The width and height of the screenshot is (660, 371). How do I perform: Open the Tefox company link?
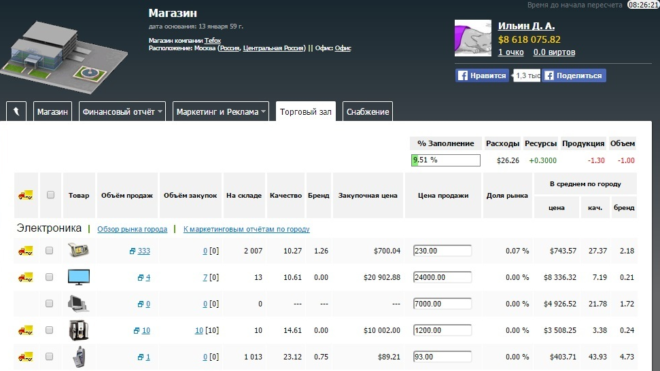[213, 40]
